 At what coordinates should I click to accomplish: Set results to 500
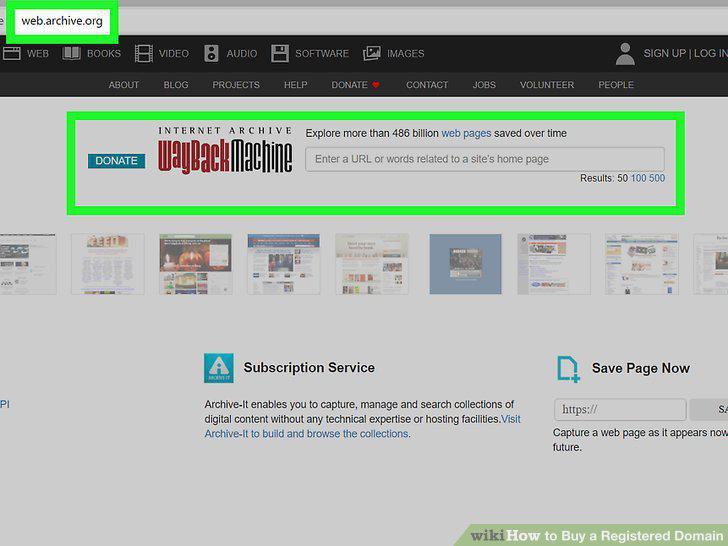click(x=657, y=178)
